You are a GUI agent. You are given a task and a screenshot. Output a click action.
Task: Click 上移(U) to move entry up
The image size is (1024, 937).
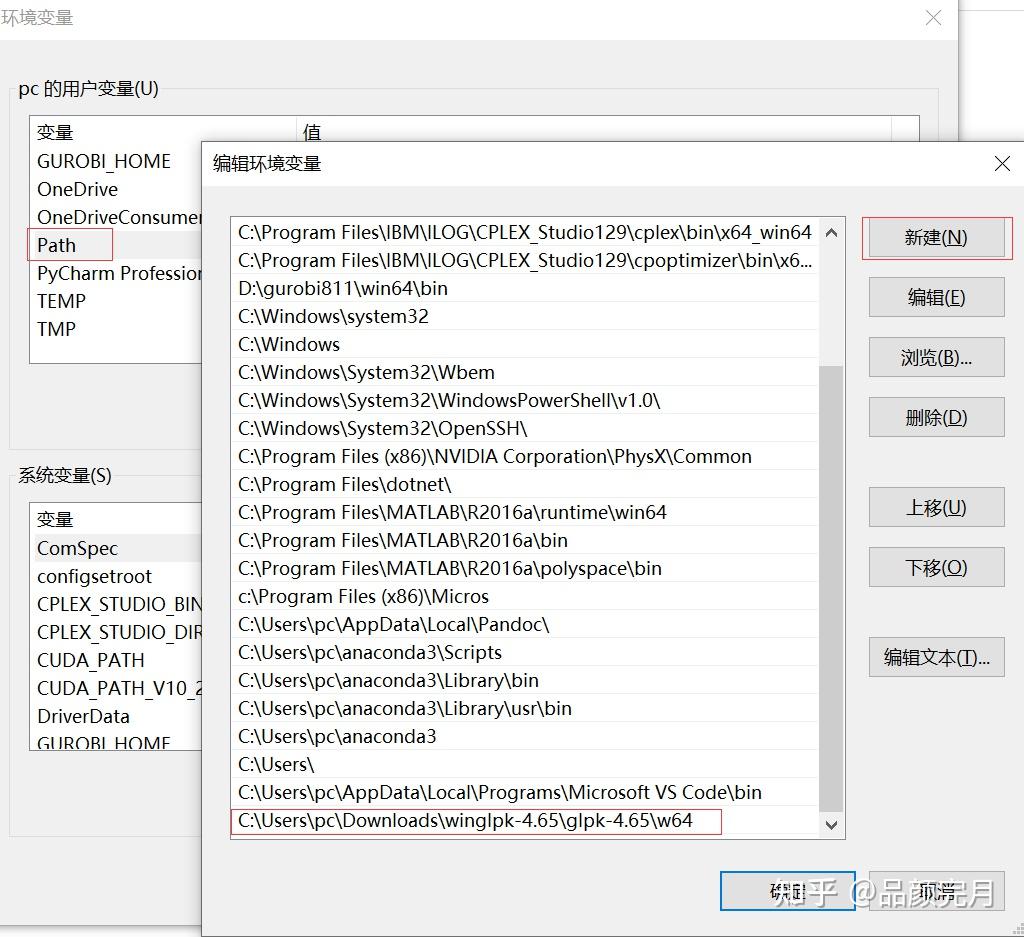click(x=936, y=507)
